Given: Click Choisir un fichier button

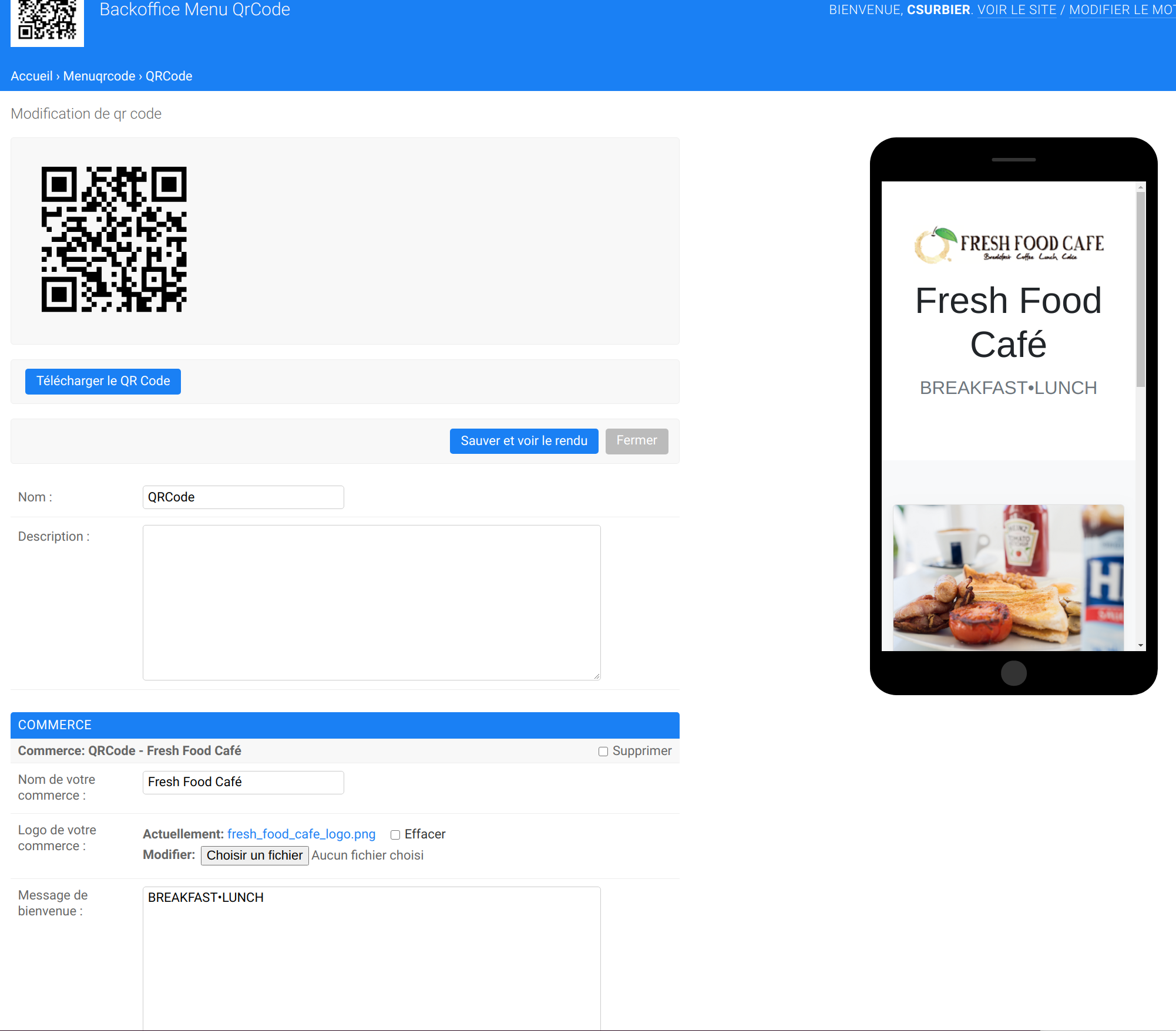Looking at the screenshot, I should pyautogui.click(x=254, y=855).
